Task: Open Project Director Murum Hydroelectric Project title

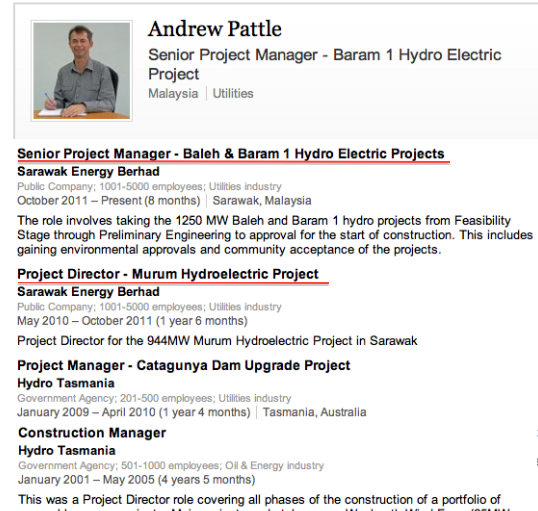Action: [168, 274]
